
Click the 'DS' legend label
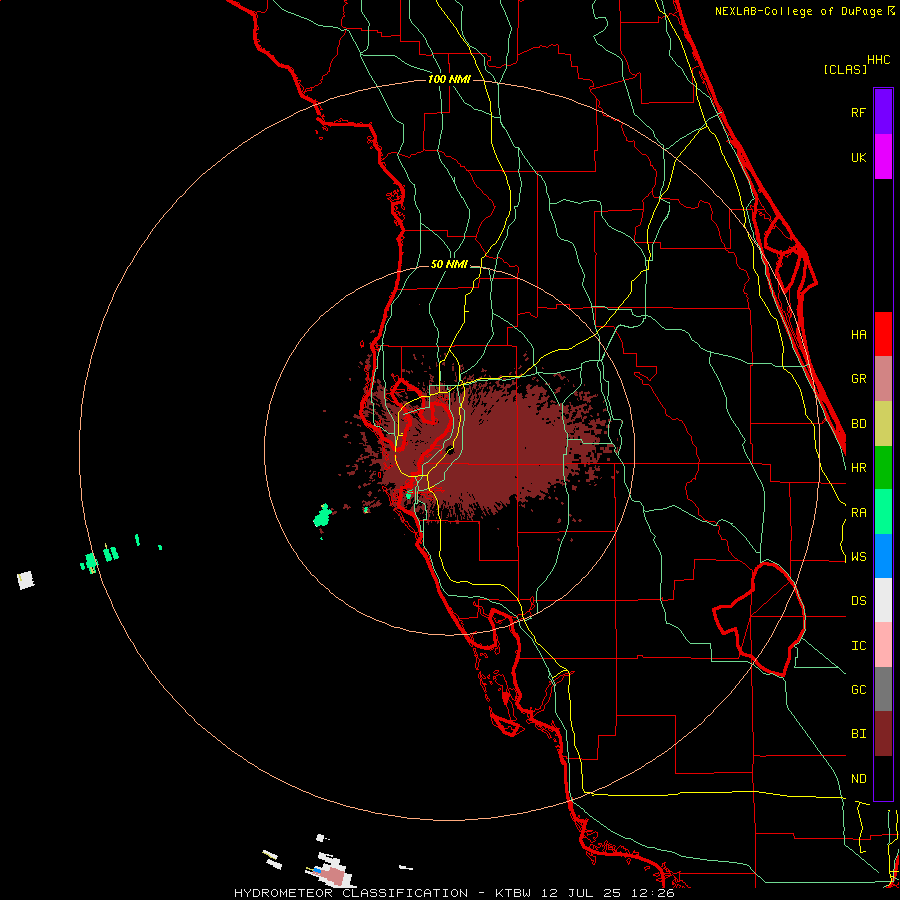tap(858, 601)
